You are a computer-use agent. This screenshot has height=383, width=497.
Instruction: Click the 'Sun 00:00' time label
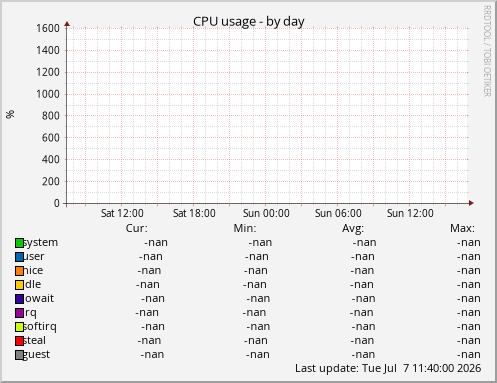point(266,213)
